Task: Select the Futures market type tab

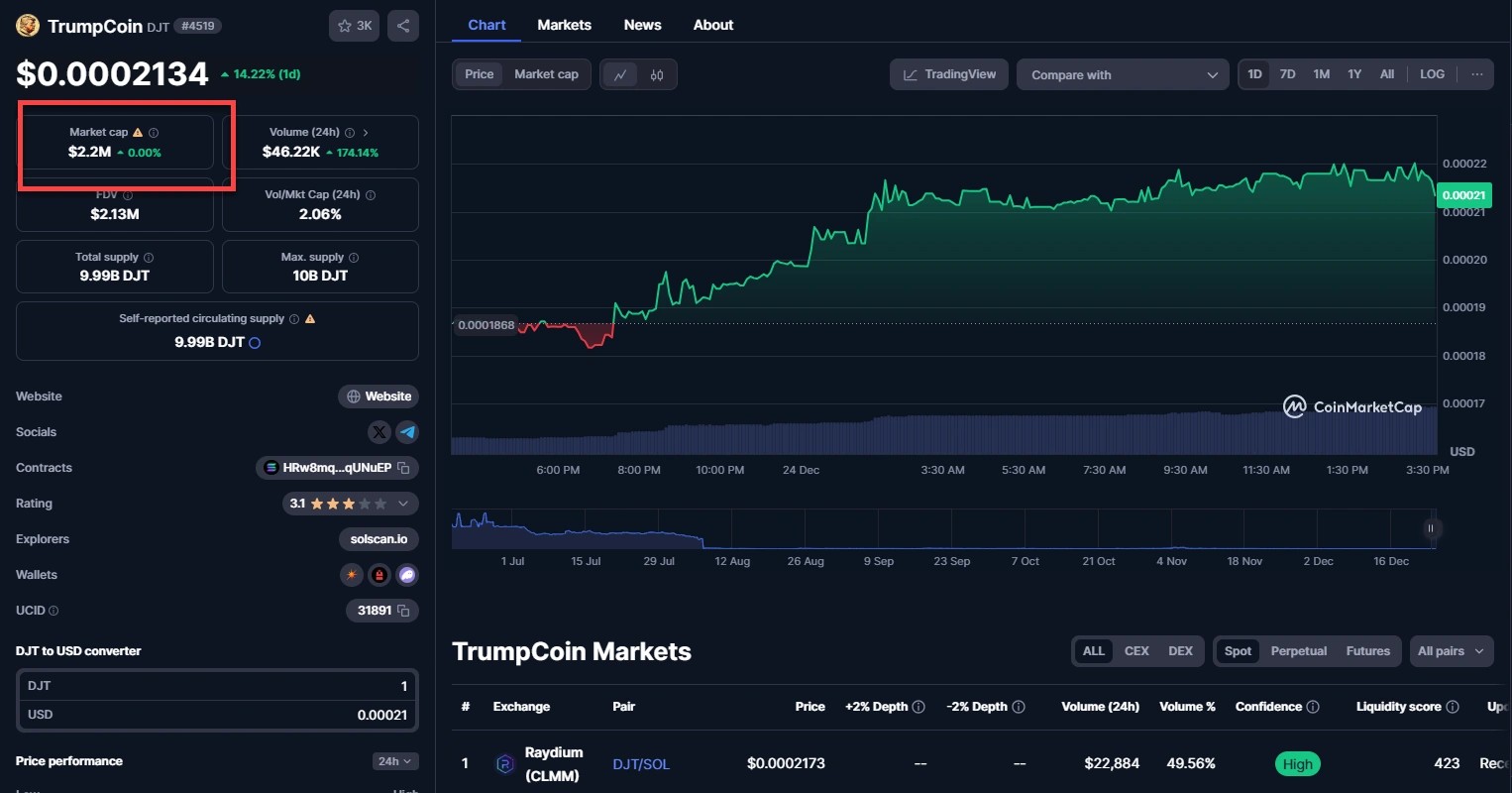Action: tap(1367, 651)
